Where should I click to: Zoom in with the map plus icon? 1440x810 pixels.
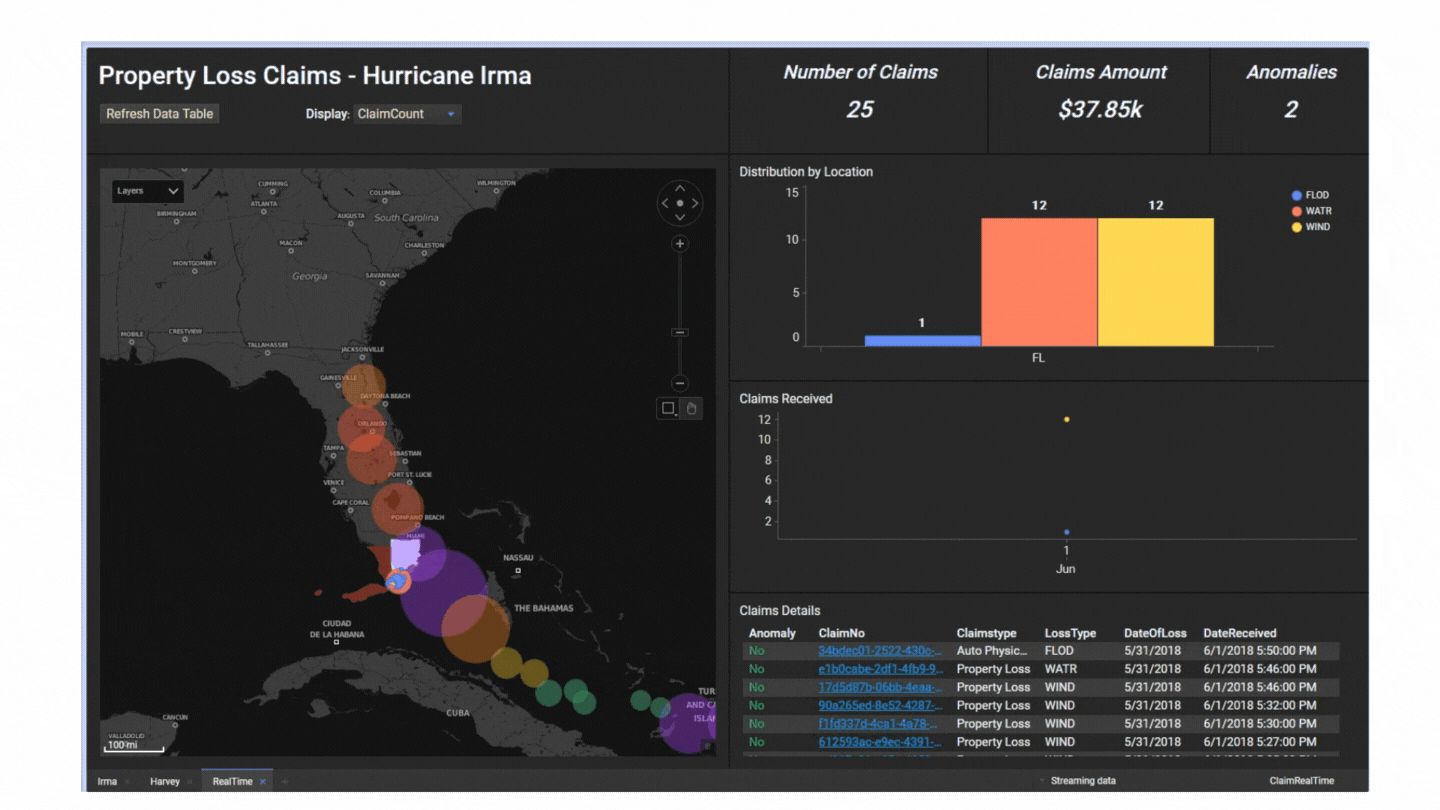pos(680,243)
